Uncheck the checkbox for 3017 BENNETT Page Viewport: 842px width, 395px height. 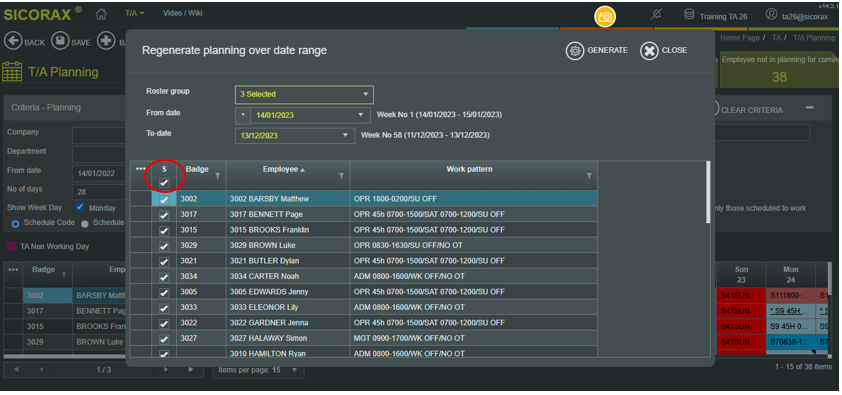(x=164, y=215)
